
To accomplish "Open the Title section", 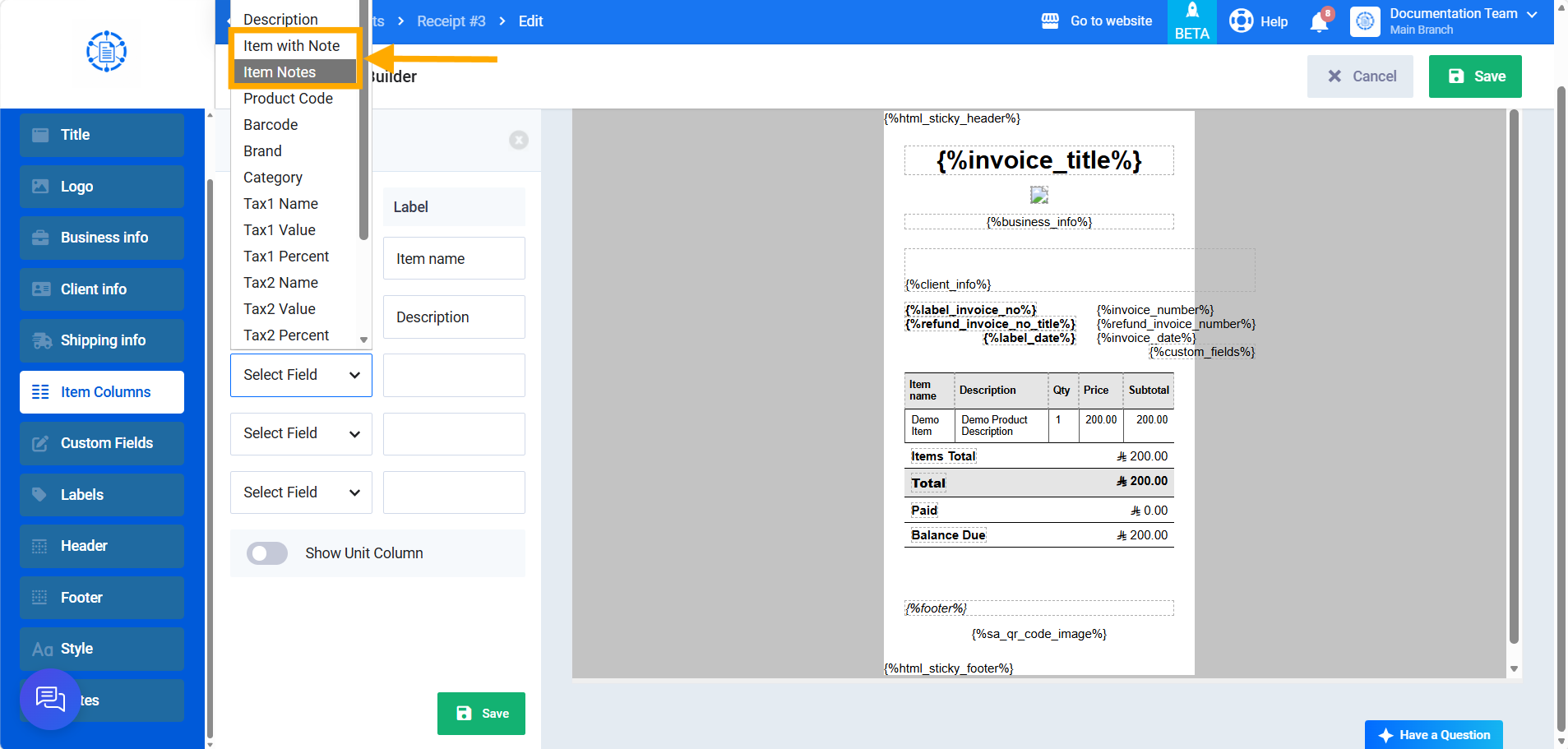I will tap(102, 135).
